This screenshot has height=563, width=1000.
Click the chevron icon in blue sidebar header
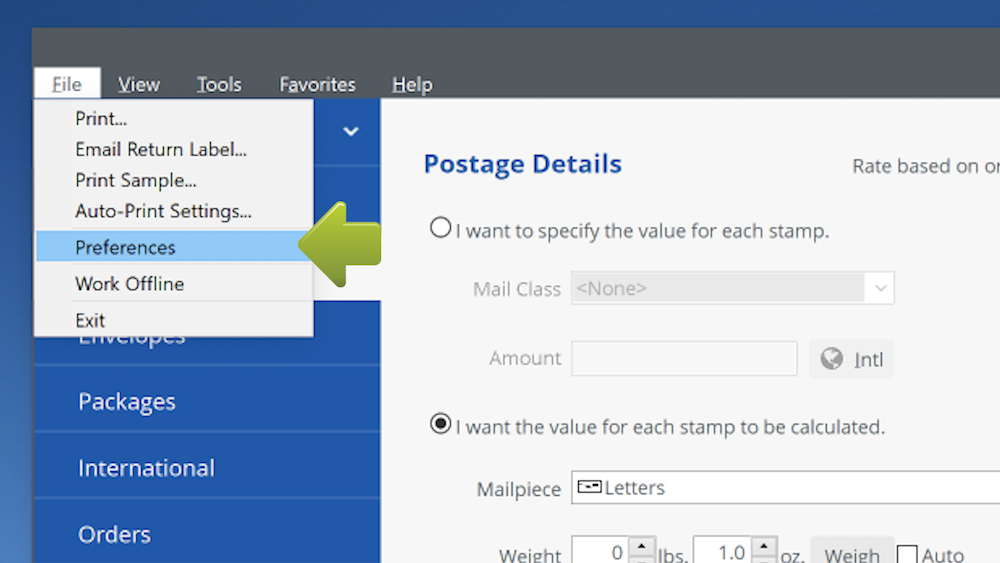tap(351, 131)
